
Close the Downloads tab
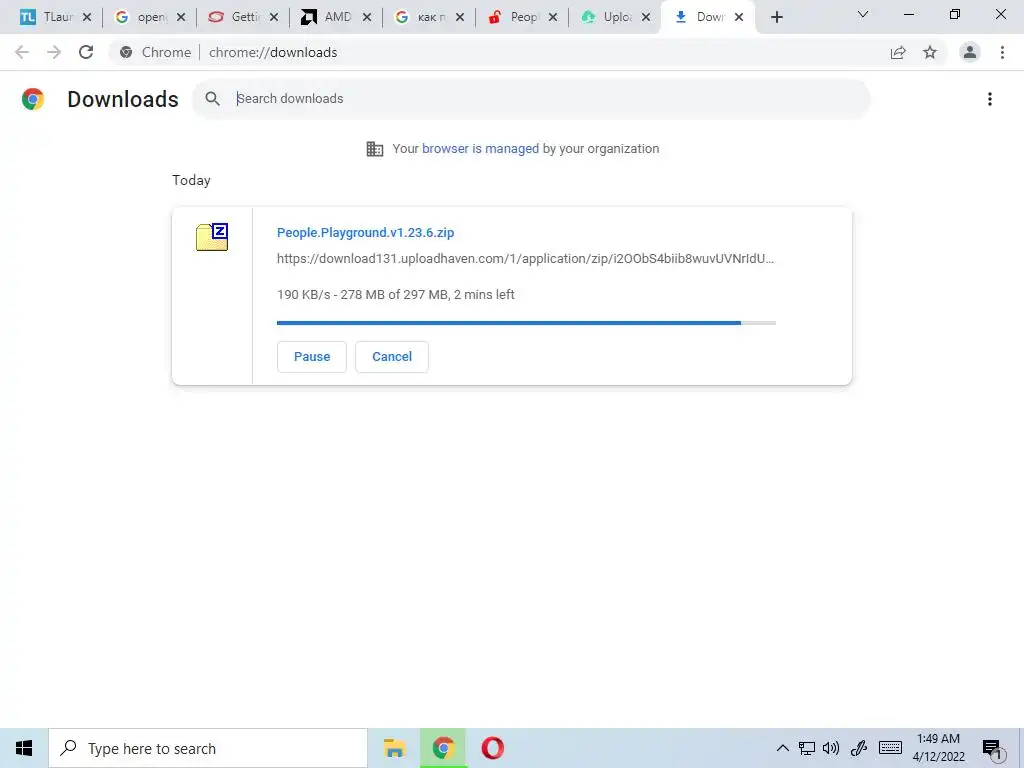(x=739, y=17)
